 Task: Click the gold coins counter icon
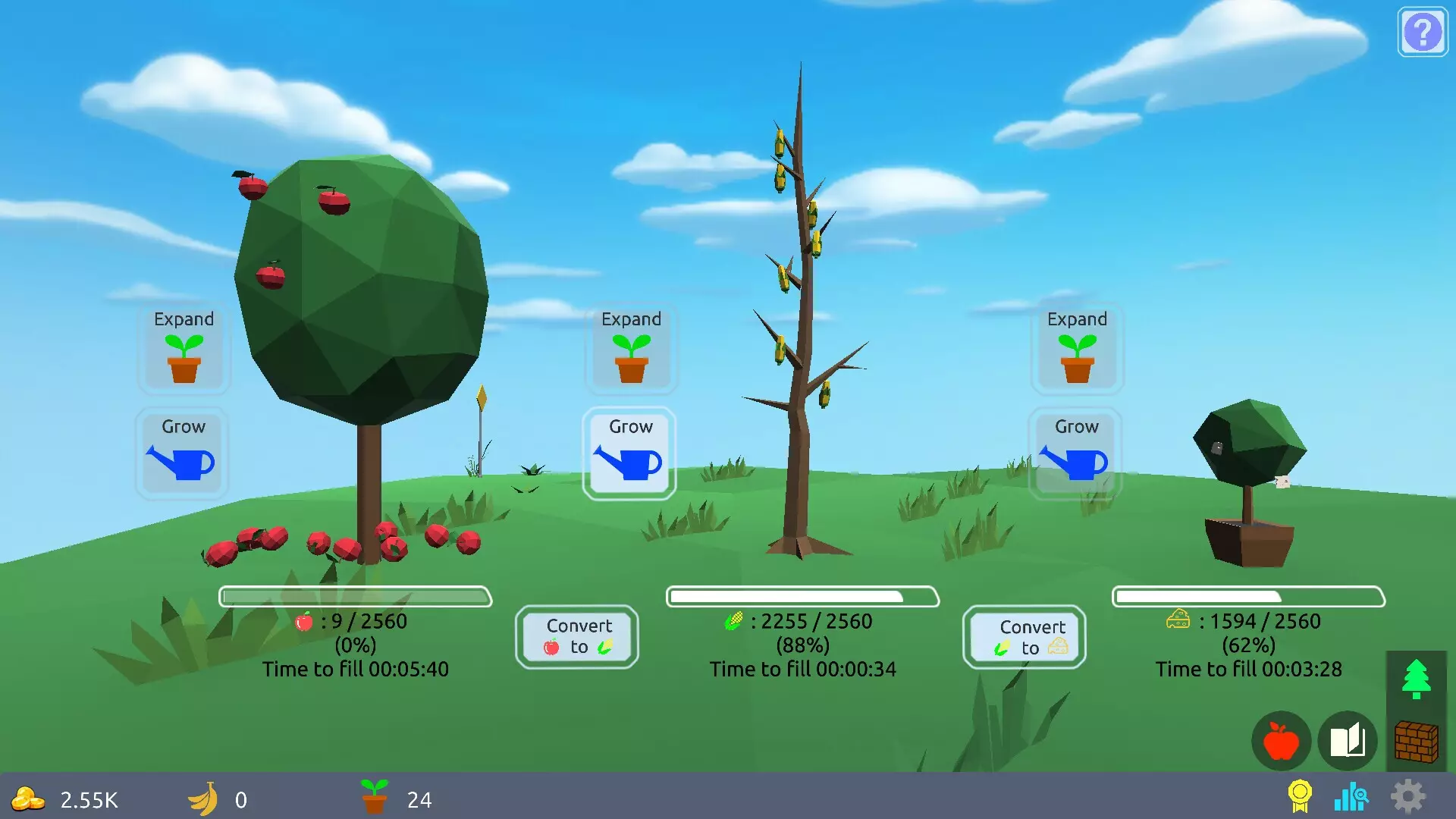(27, 799)
